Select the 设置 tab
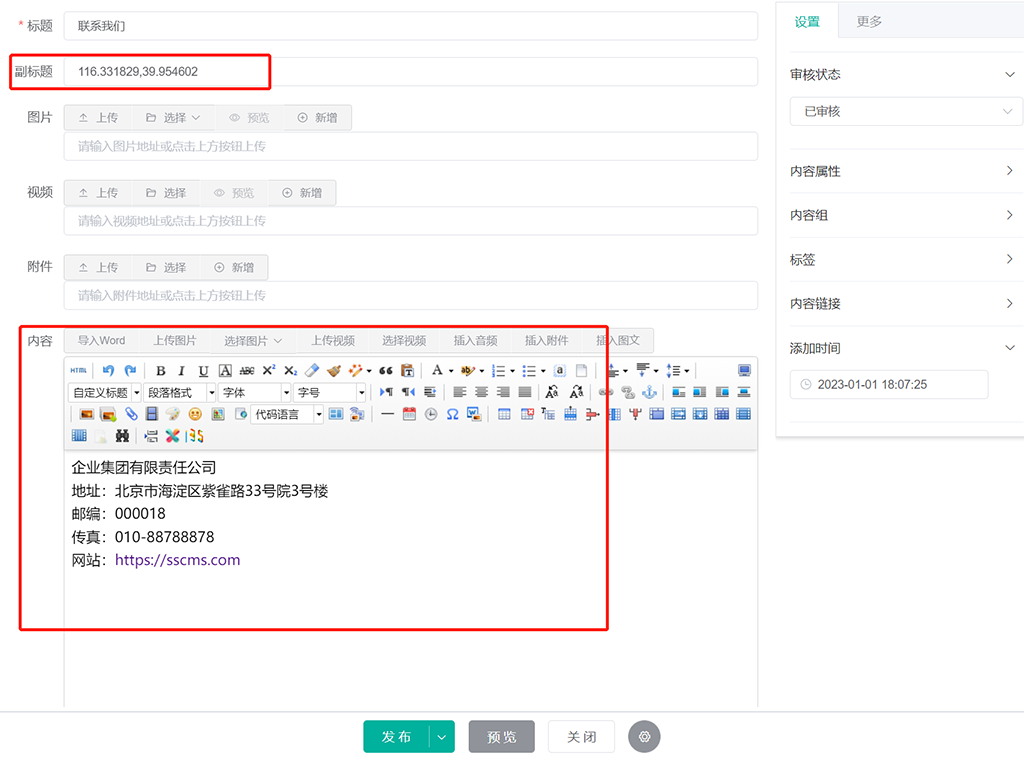Image resolution: width=1024 pixels, height=757 pixels. click(x=807, y=21)
